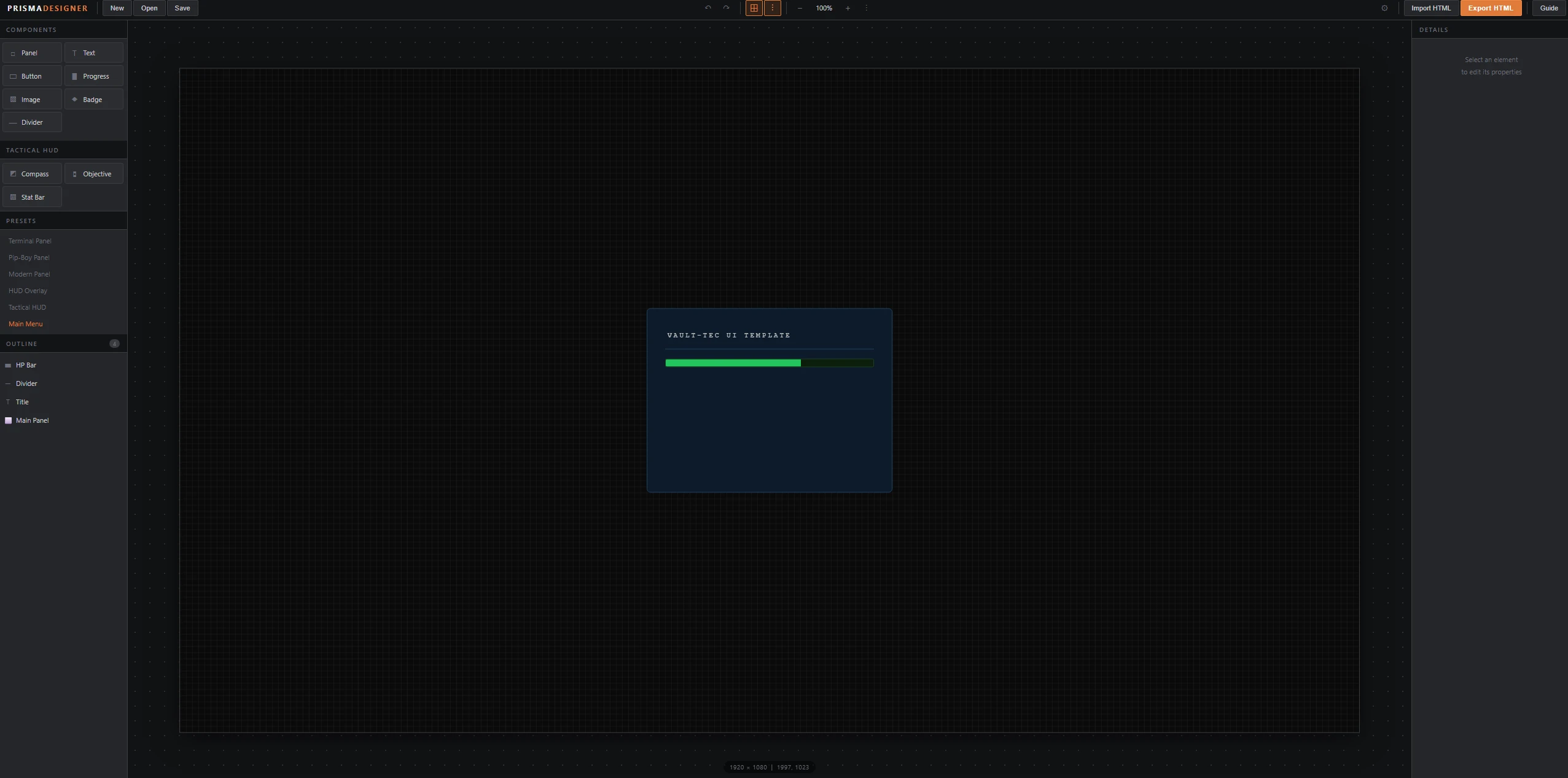
Task: Add an Objective HUD component
Action: point(94,174)
